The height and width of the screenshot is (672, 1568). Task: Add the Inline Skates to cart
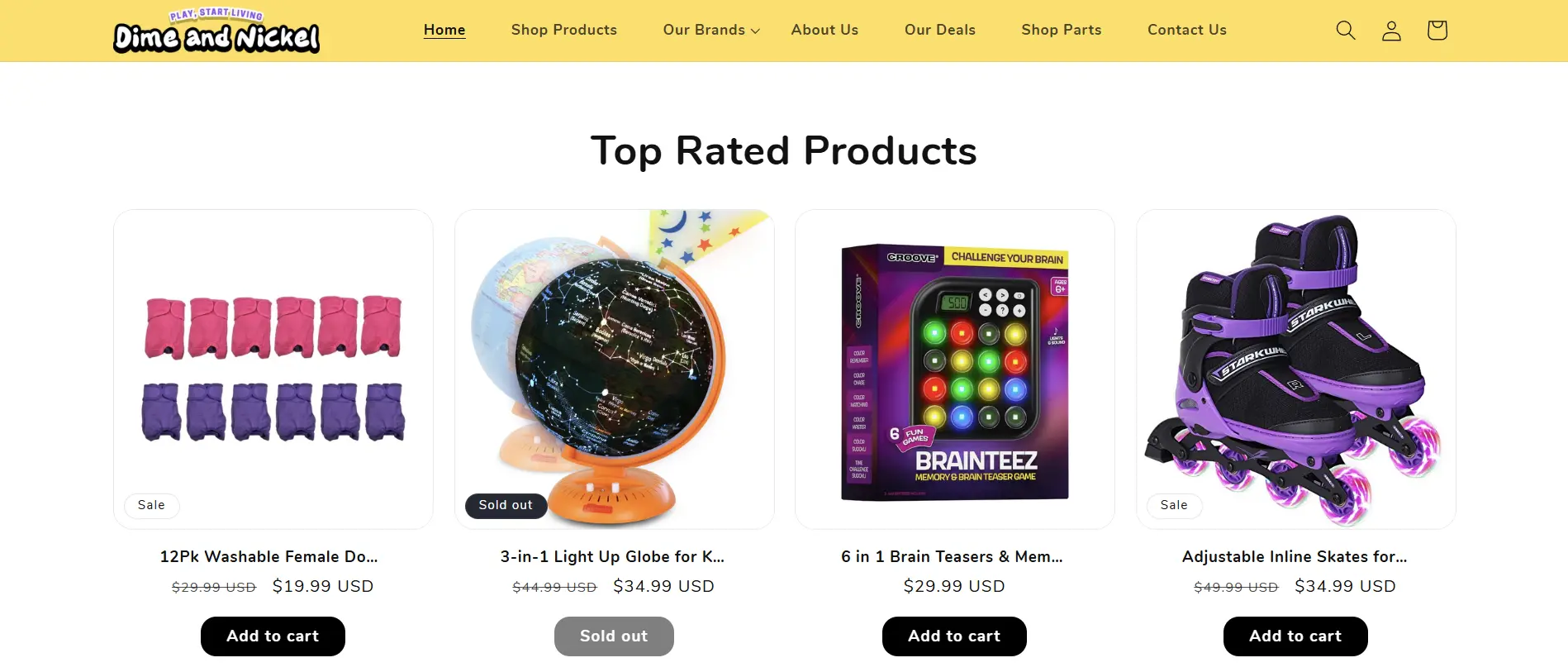1295,636
